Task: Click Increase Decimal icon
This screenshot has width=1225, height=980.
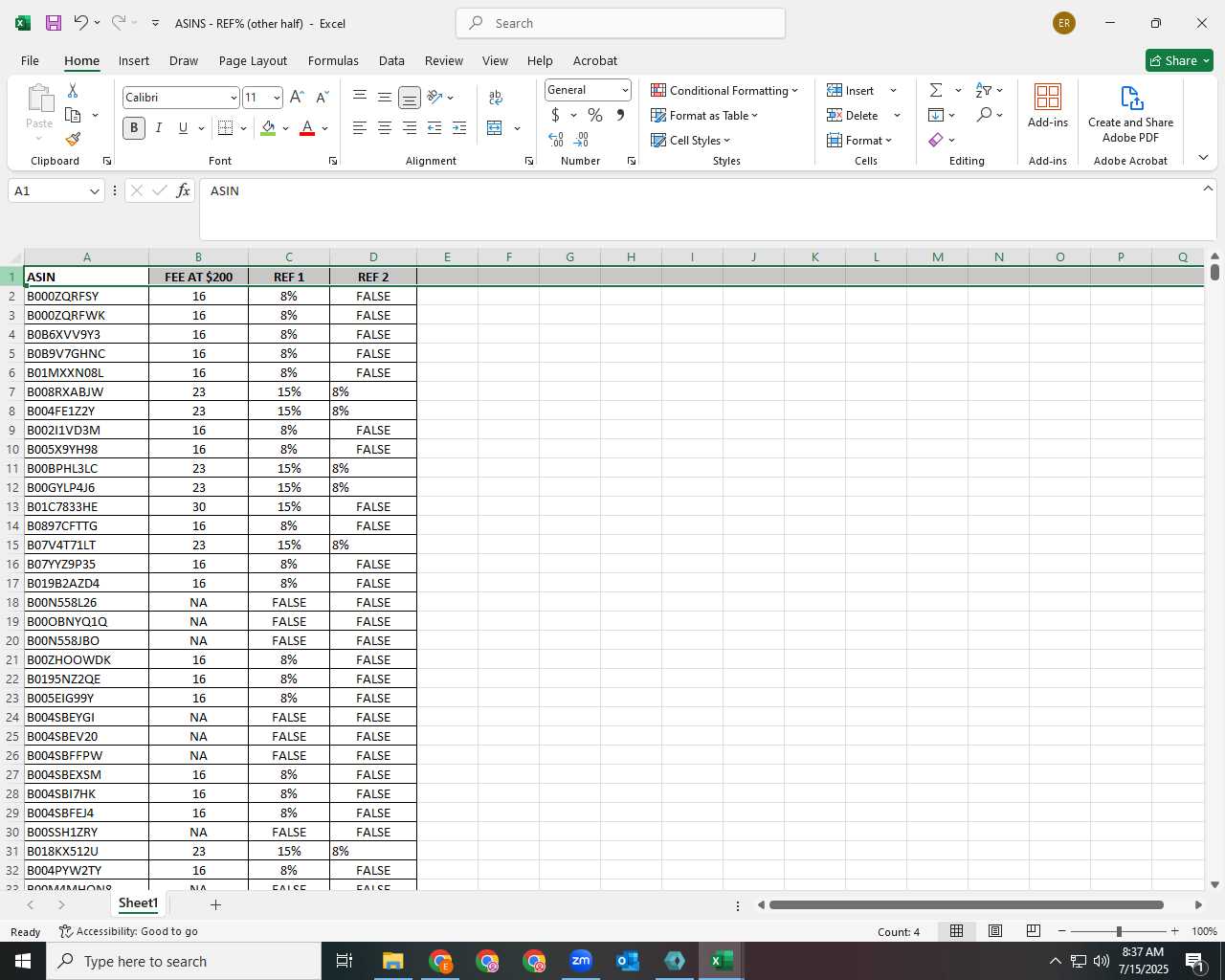Action: (x=556, y=140)
